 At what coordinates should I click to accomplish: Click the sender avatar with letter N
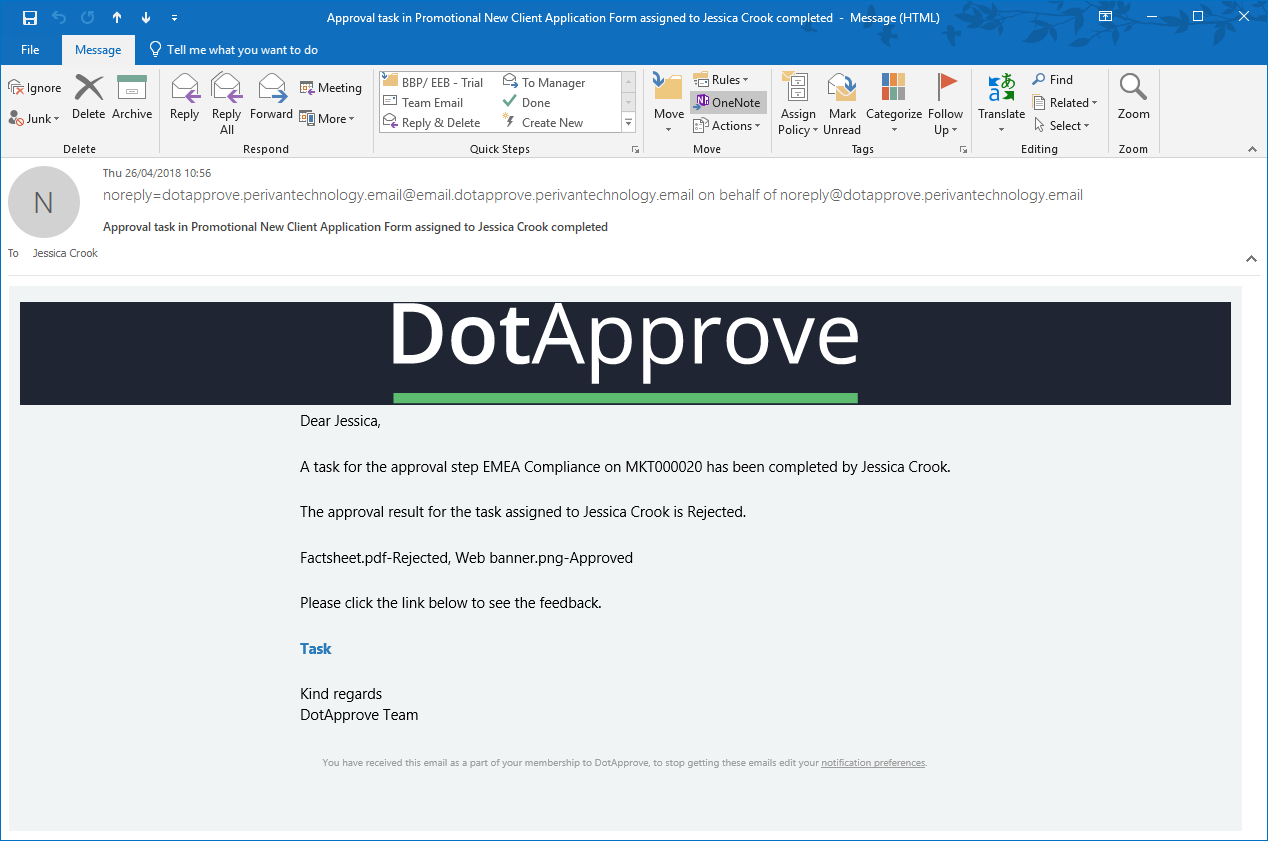[43, 203]
